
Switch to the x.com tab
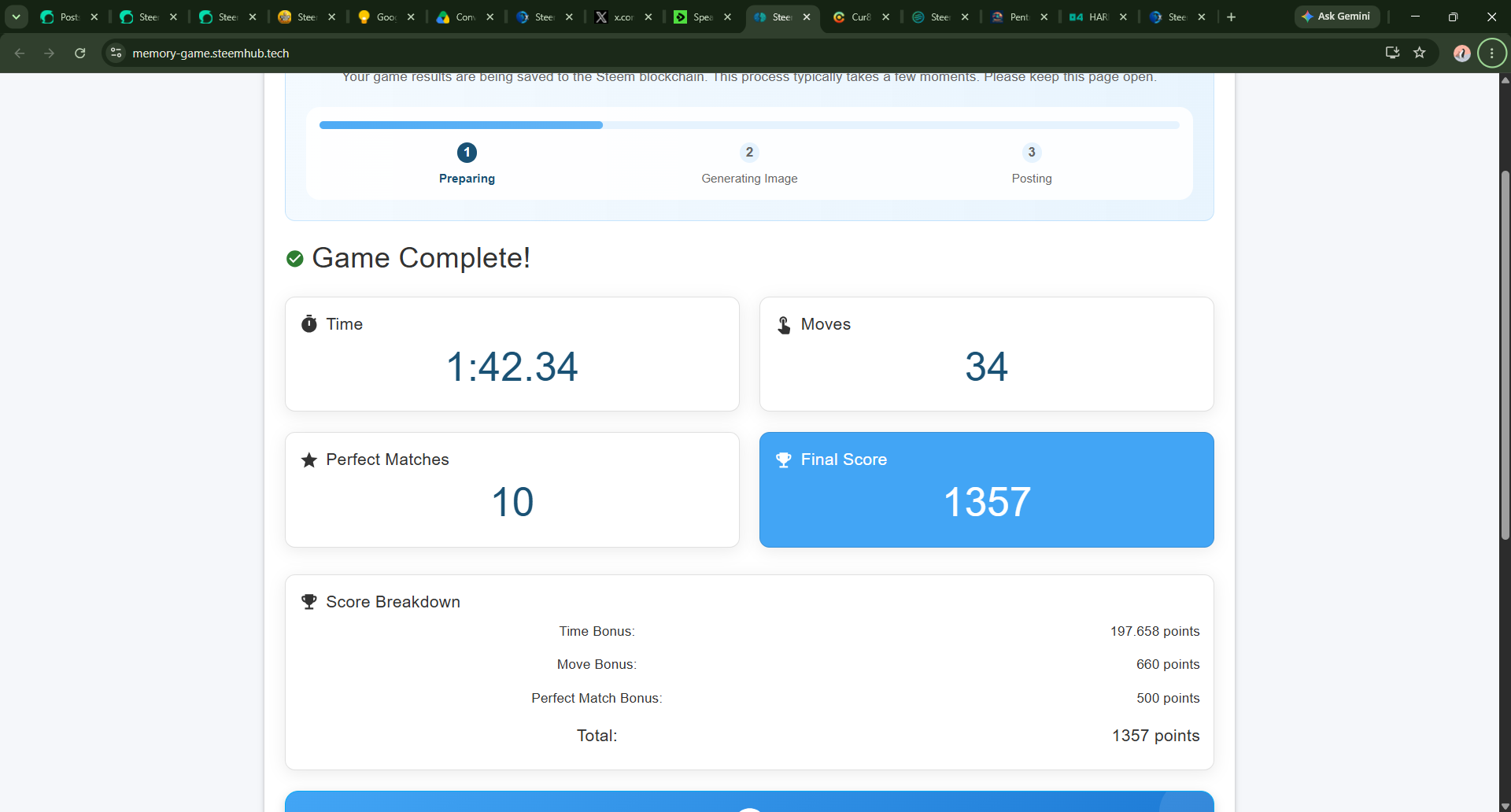(623, 17)
